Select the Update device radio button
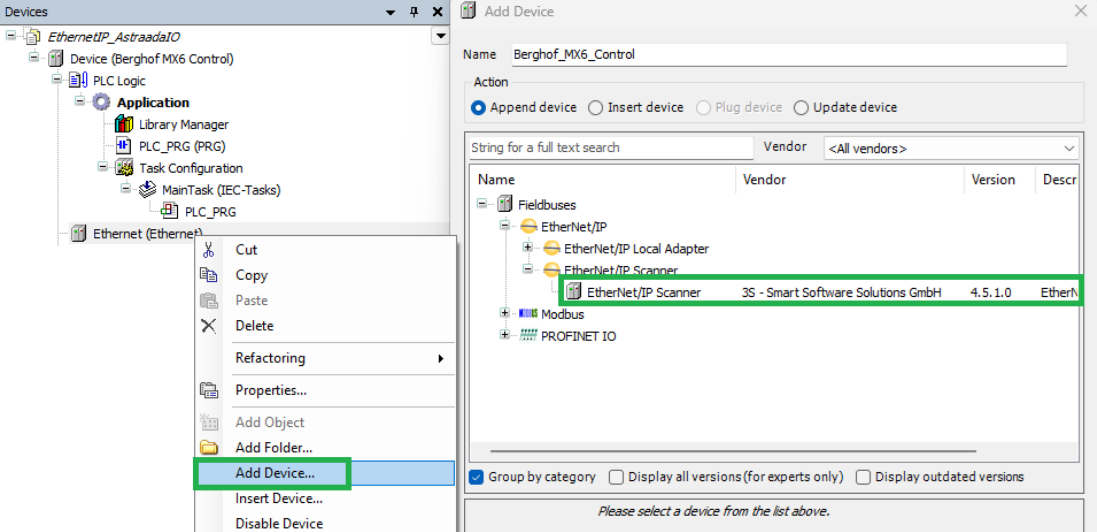1097x532 pixels. pyautogui.click(x=801, y=108)
